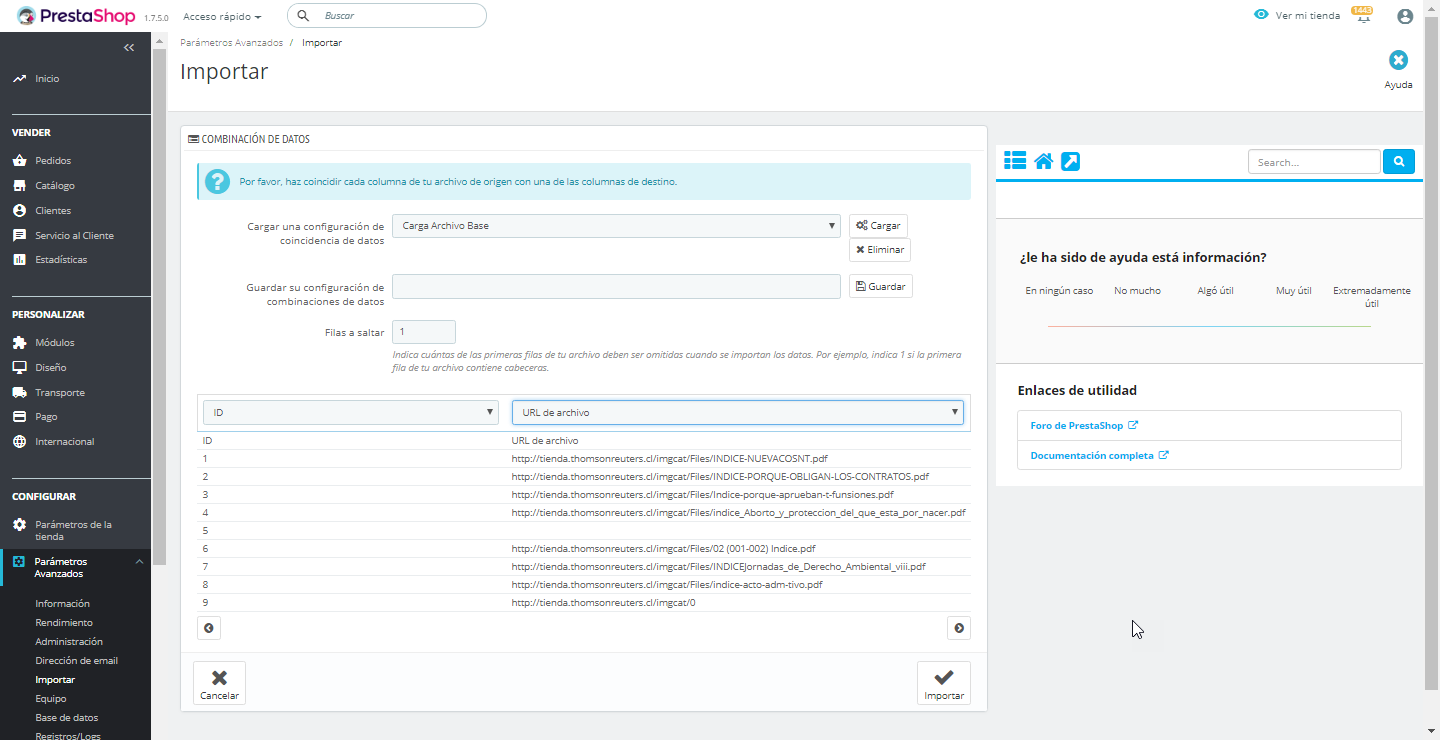Go to previous columns with left arrow
Image resolution: width=1440 pixels, height=740 pixels.
click(209, 628)
